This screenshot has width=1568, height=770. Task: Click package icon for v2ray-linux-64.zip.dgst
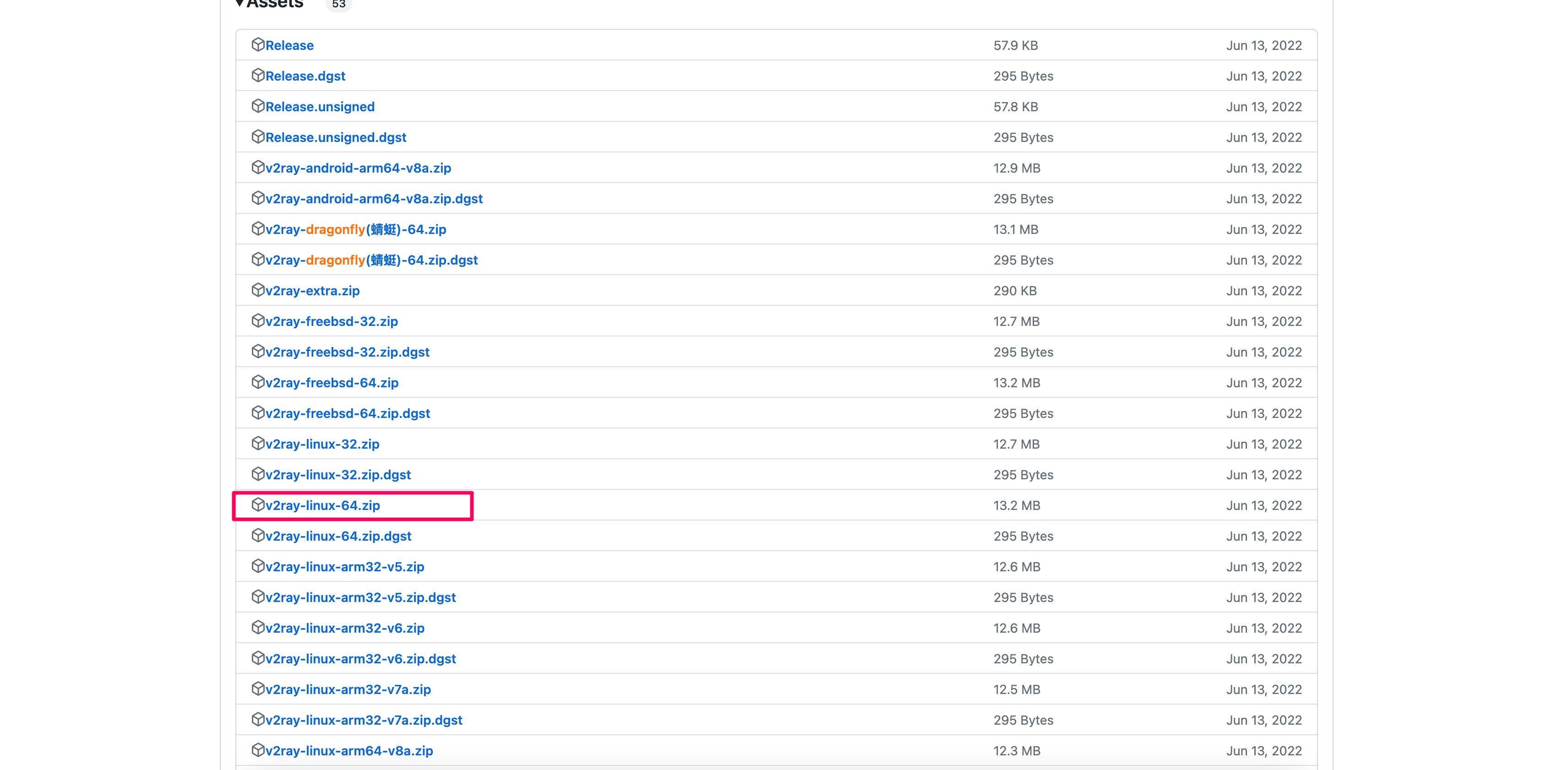[x=257, y=535]
